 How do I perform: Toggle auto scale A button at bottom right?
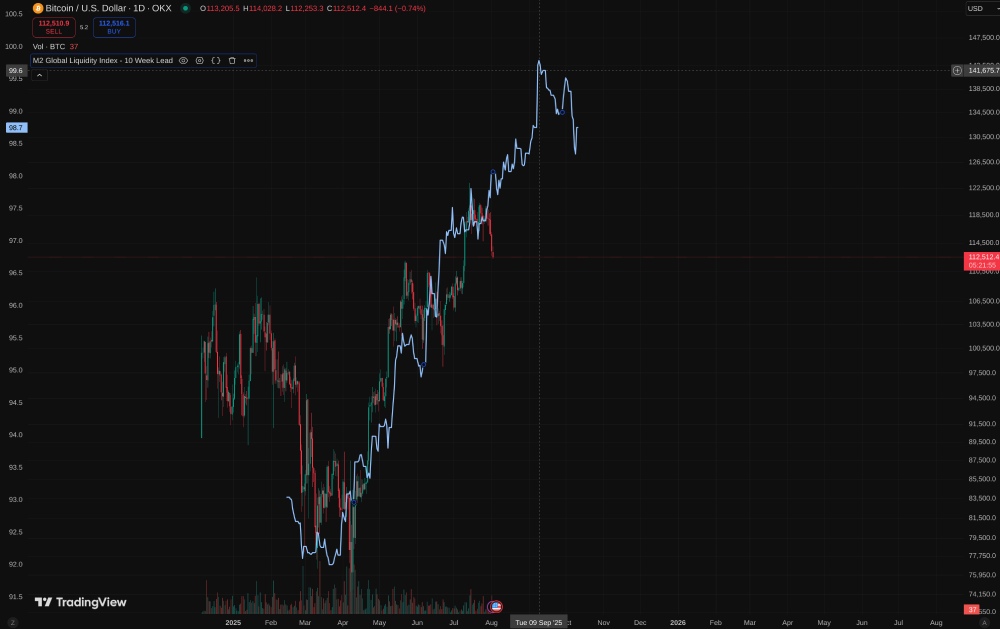click(984, 622)
